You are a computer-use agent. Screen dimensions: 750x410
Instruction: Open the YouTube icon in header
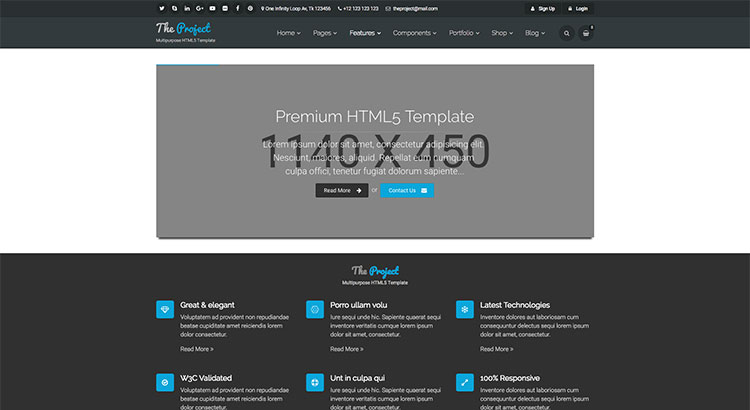pyautogui.click(x=212, y=8)
